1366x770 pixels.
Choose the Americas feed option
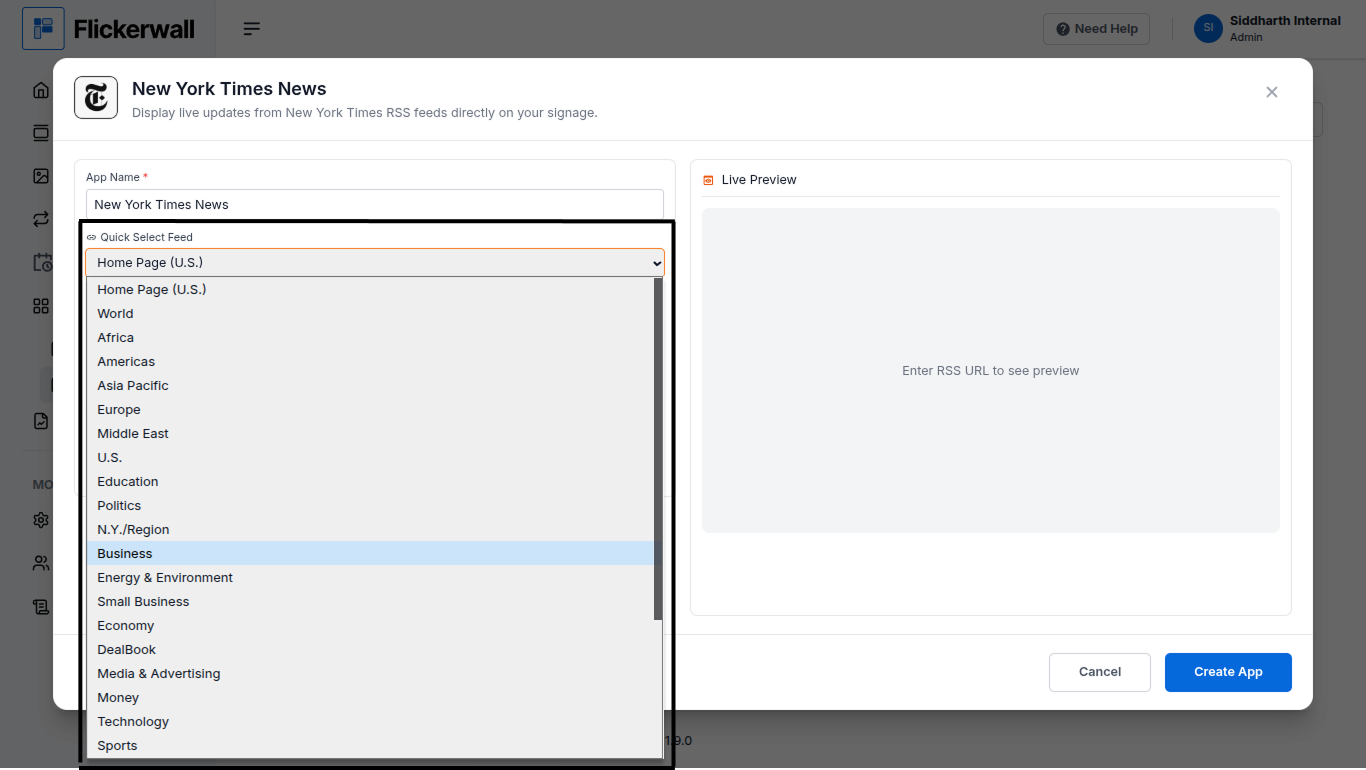[x=370, y=361]
